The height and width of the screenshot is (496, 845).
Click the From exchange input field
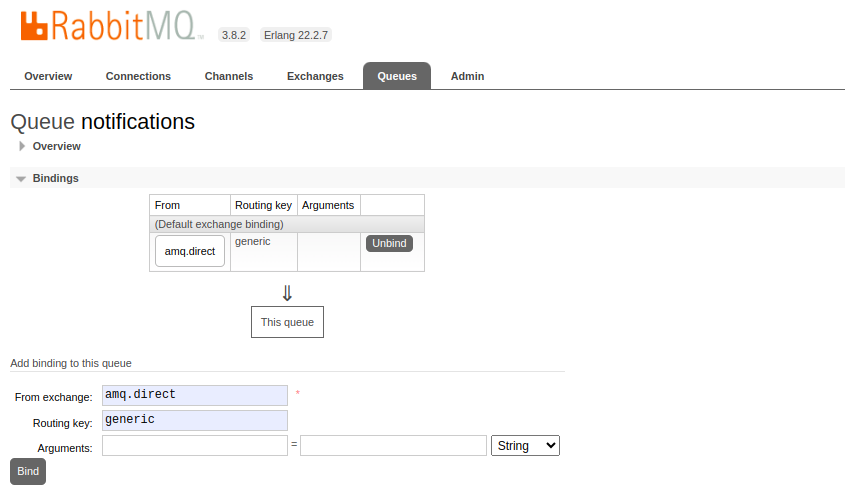195,395
